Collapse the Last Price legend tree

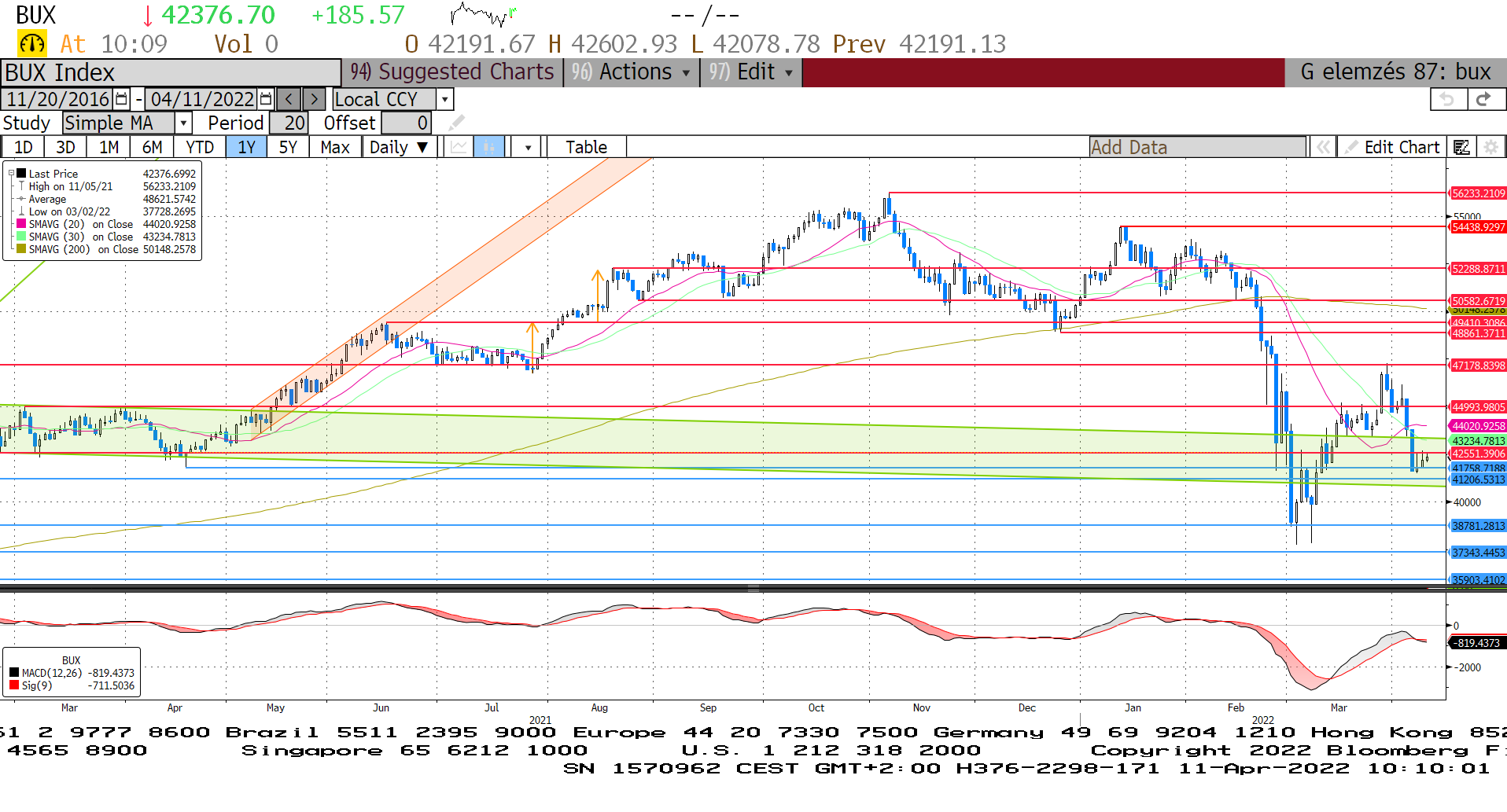pos(11,174)
